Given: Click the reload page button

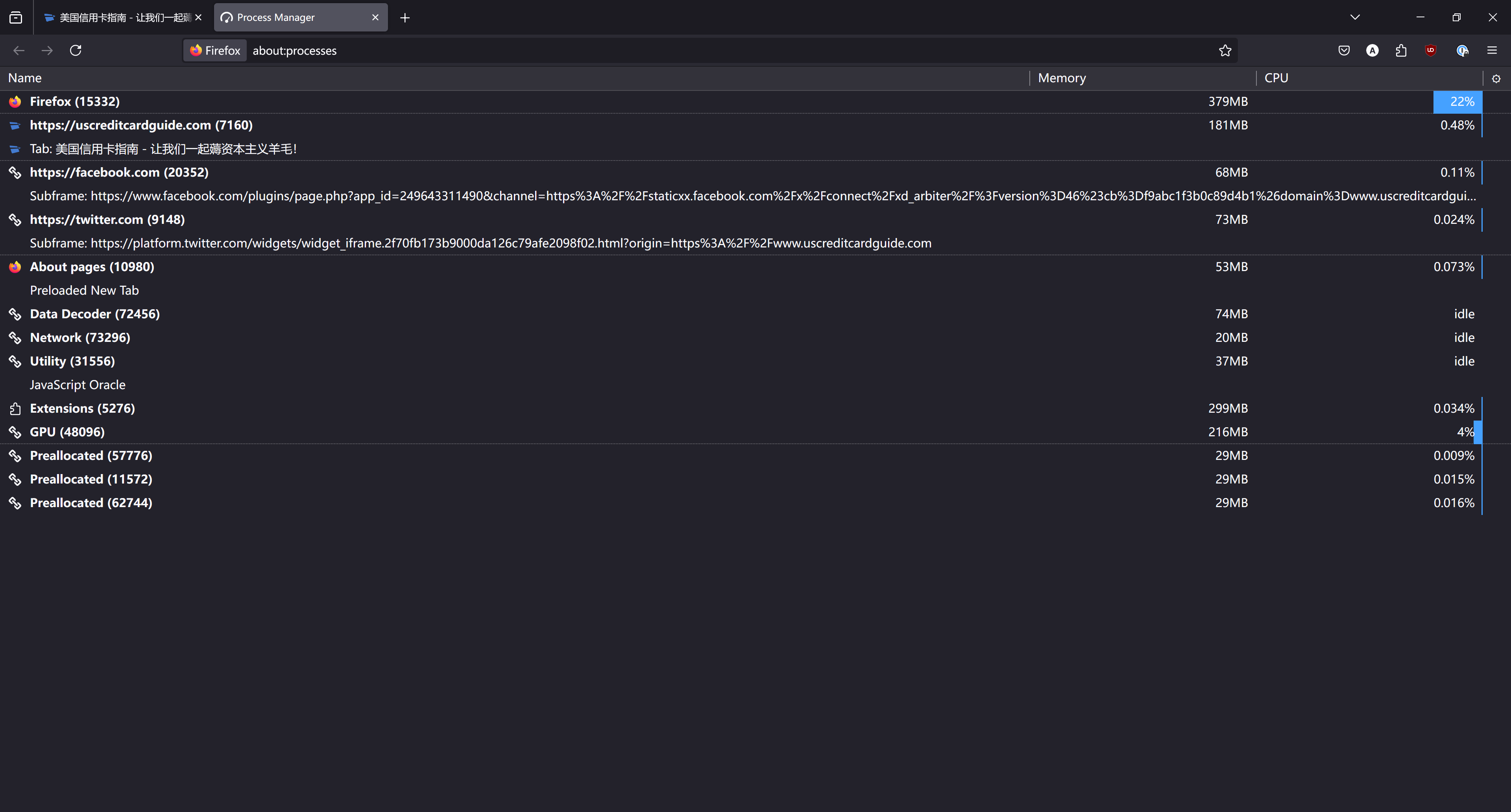Looking at the screenshot, I should (x=76, y=50).
